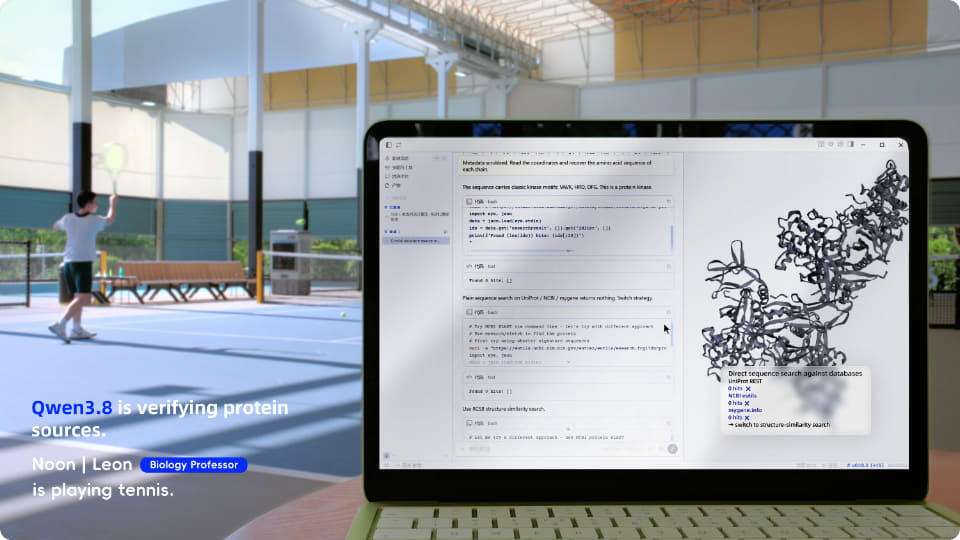960x540 pixels.
Task: Click the vertical scrollbar of first code block
Action: tap(672, 237)
